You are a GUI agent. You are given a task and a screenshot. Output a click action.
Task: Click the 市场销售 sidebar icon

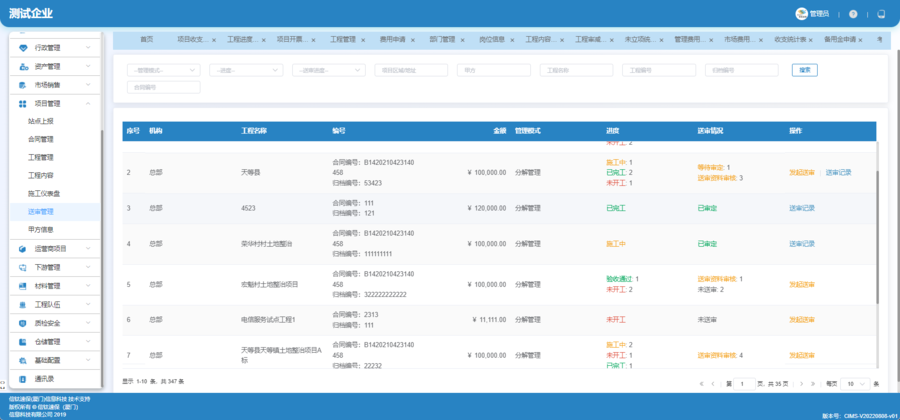click(x=23, y=85)
